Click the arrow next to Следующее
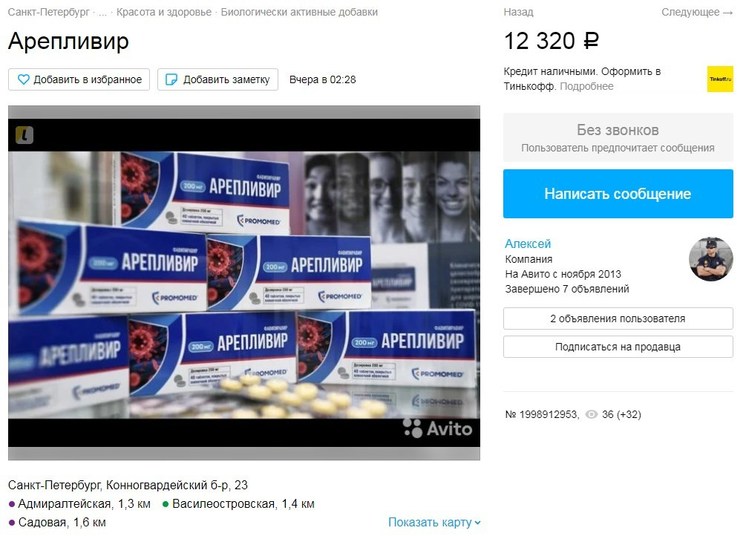The width and height of the screenshot is (746, 539). [728, 13]
